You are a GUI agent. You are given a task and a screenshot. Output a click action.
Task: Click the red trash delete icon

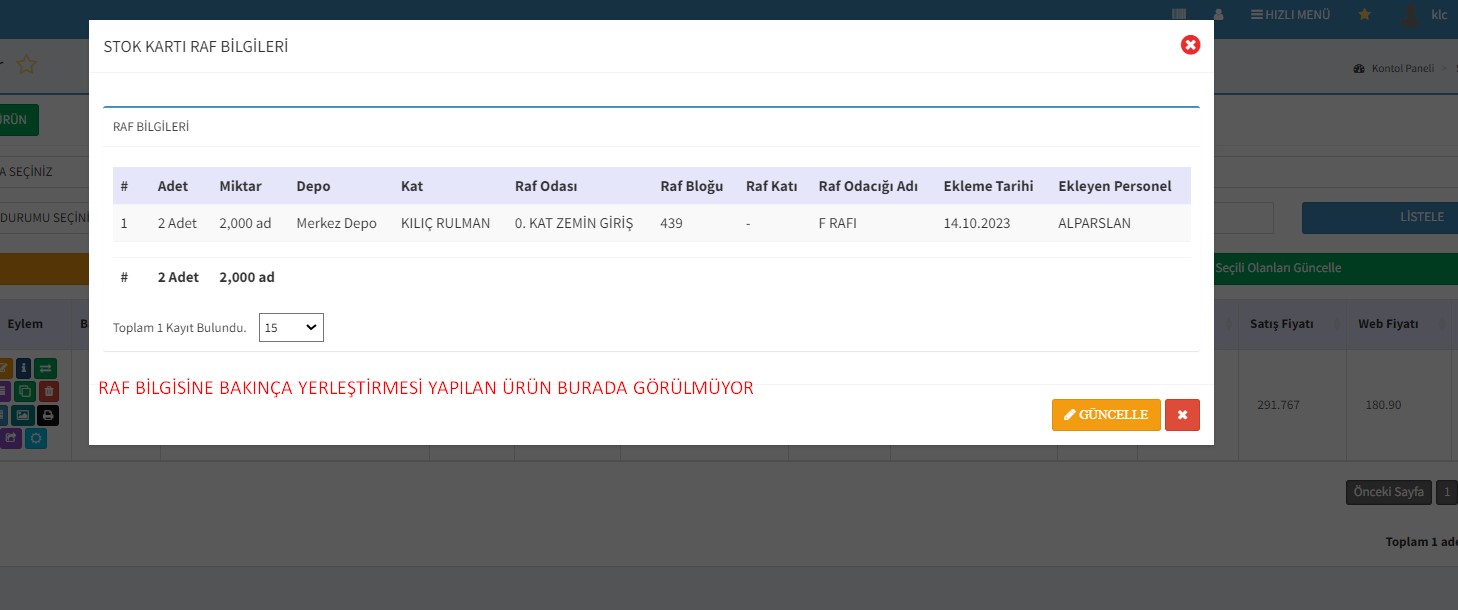click(47, 391)
